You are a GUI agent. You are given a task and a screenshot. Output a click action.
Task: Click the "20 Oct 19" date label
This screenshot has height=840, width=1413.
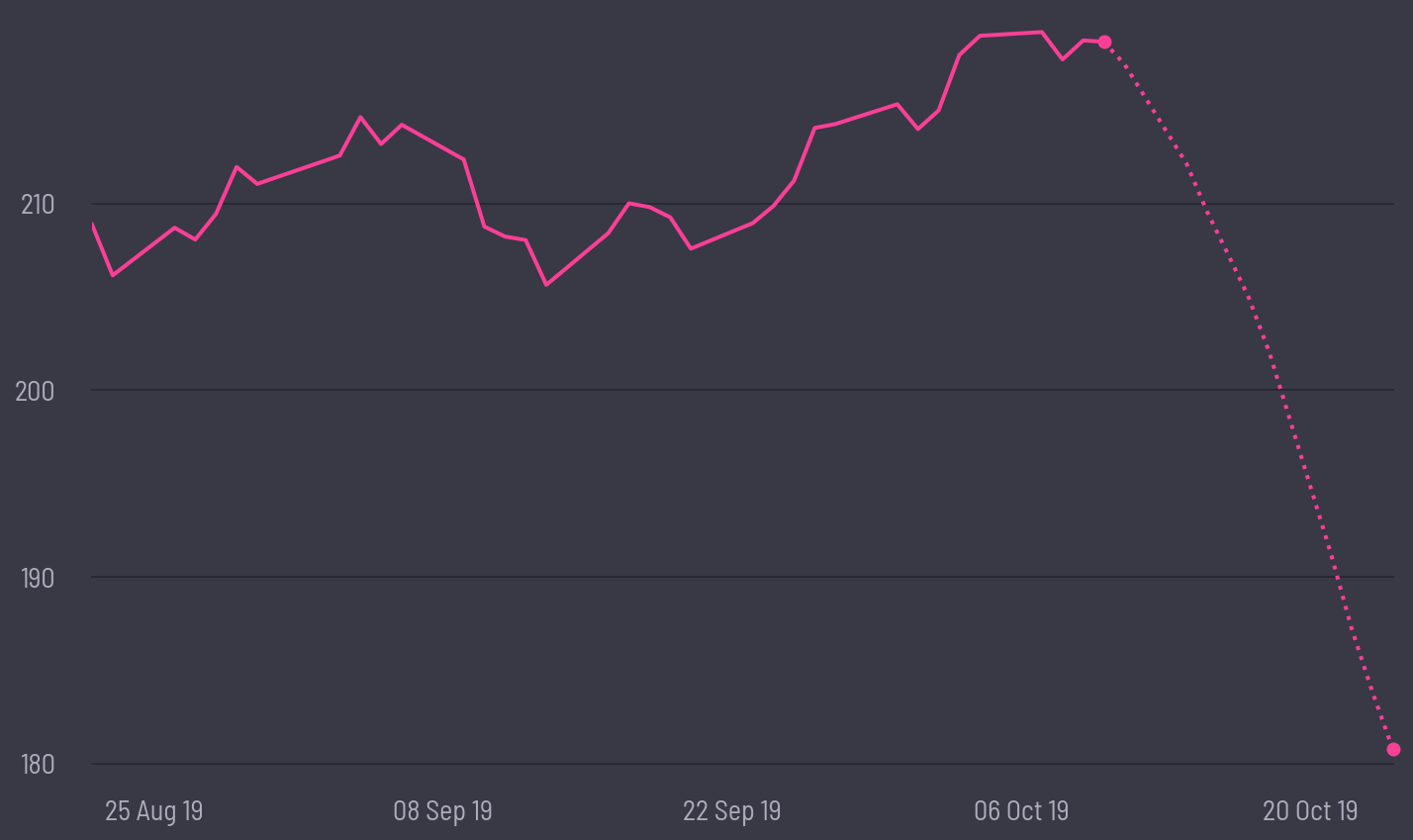pos(1310,811)
